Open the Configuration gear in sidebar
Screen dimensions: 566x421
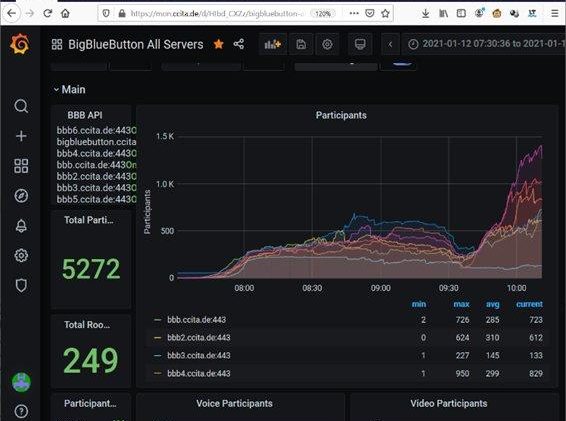21,255
